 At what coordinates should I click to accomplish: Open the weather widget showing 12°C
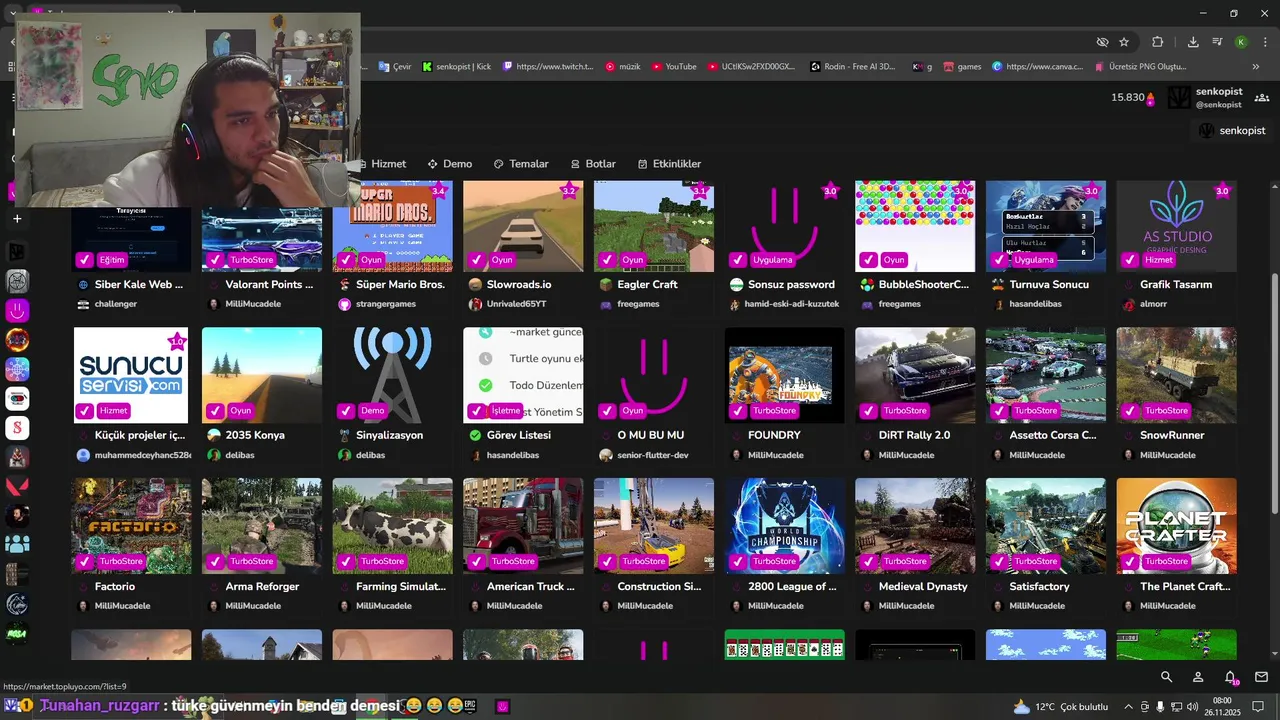(x=1060, y=706)
